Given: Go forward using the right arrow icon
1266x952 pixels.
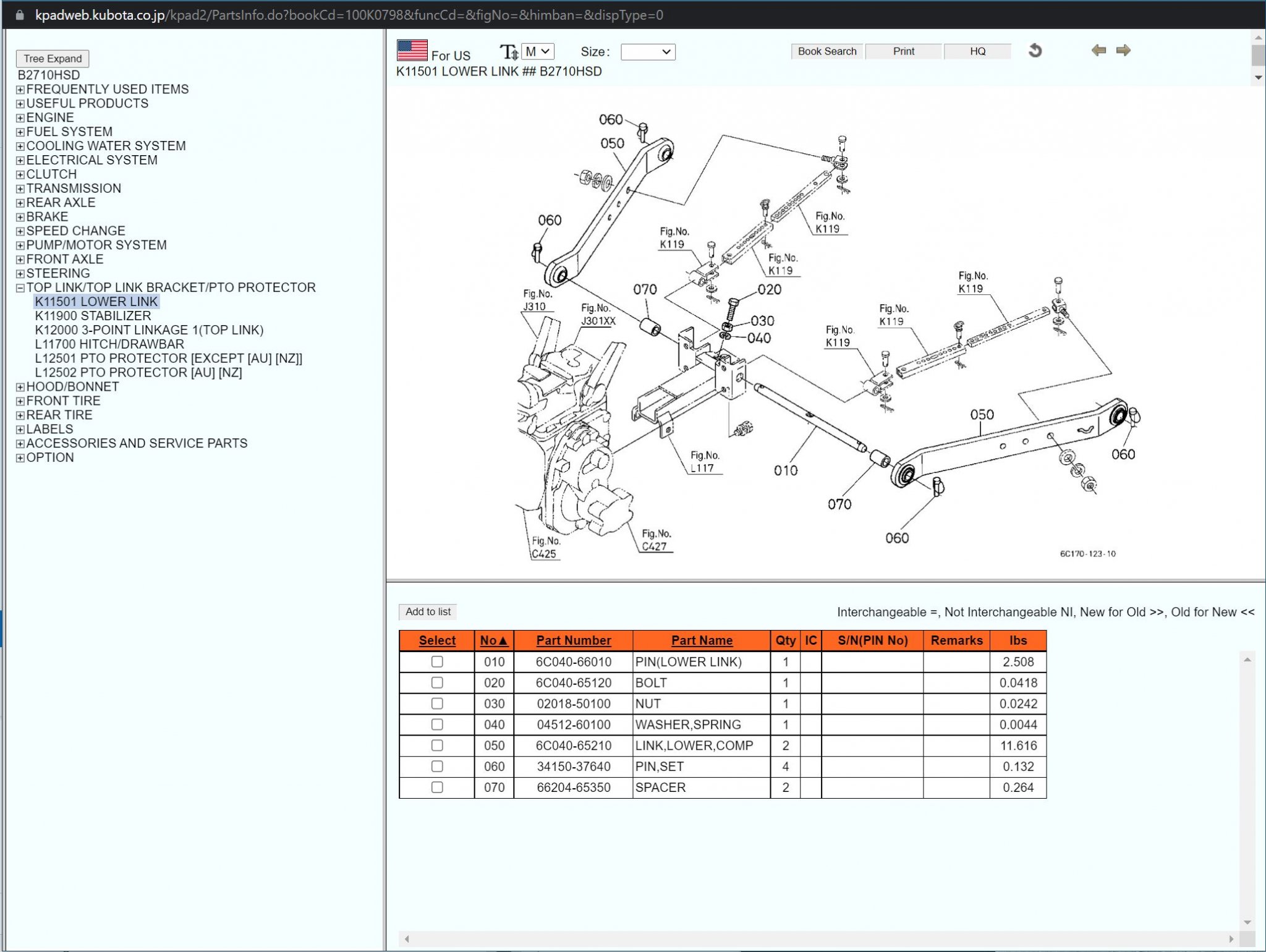Looking at the screenshot, I should coord(1124,50).
